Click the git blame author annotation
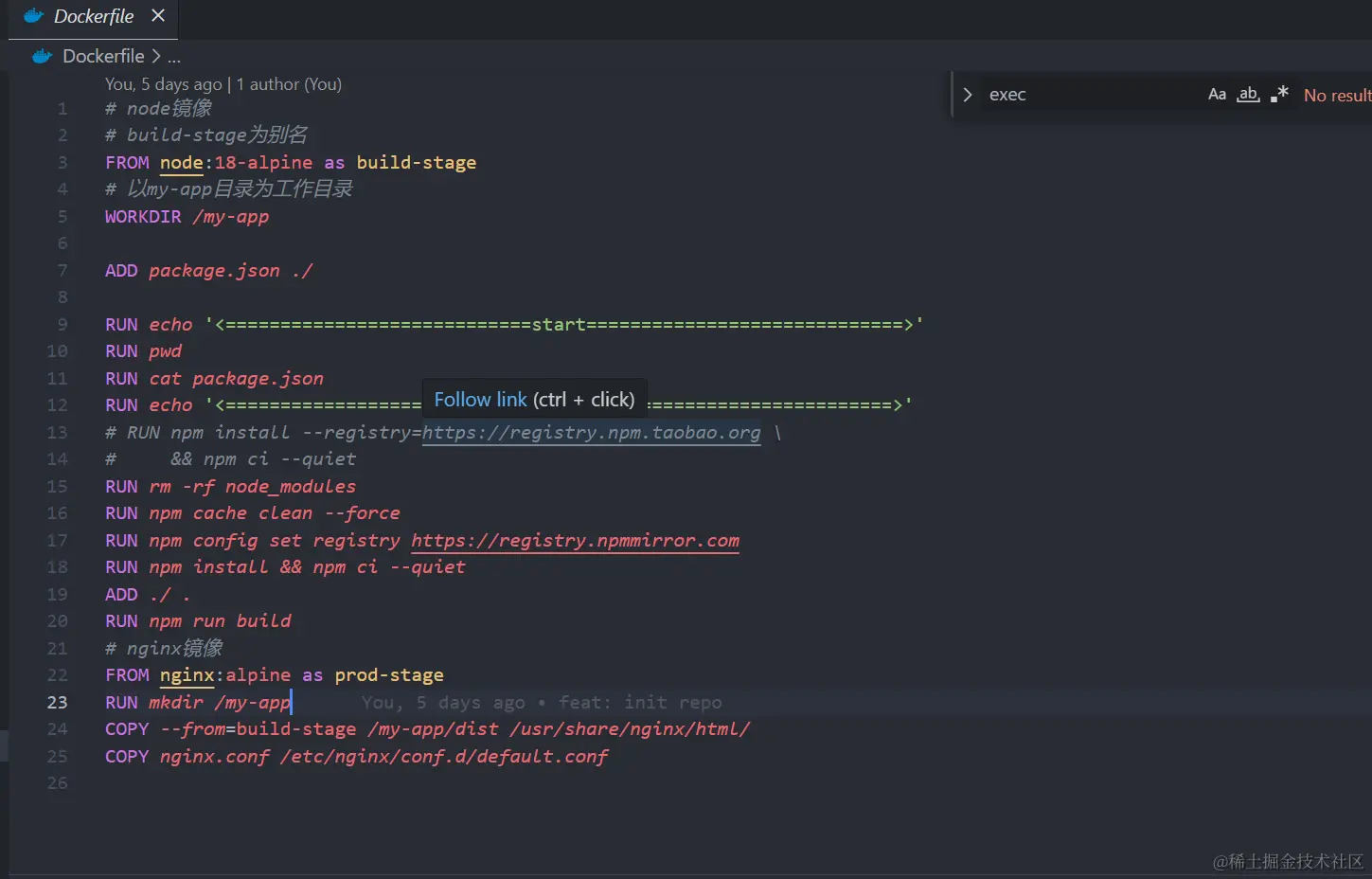The image size is (1372, 879). click(223, 84)
